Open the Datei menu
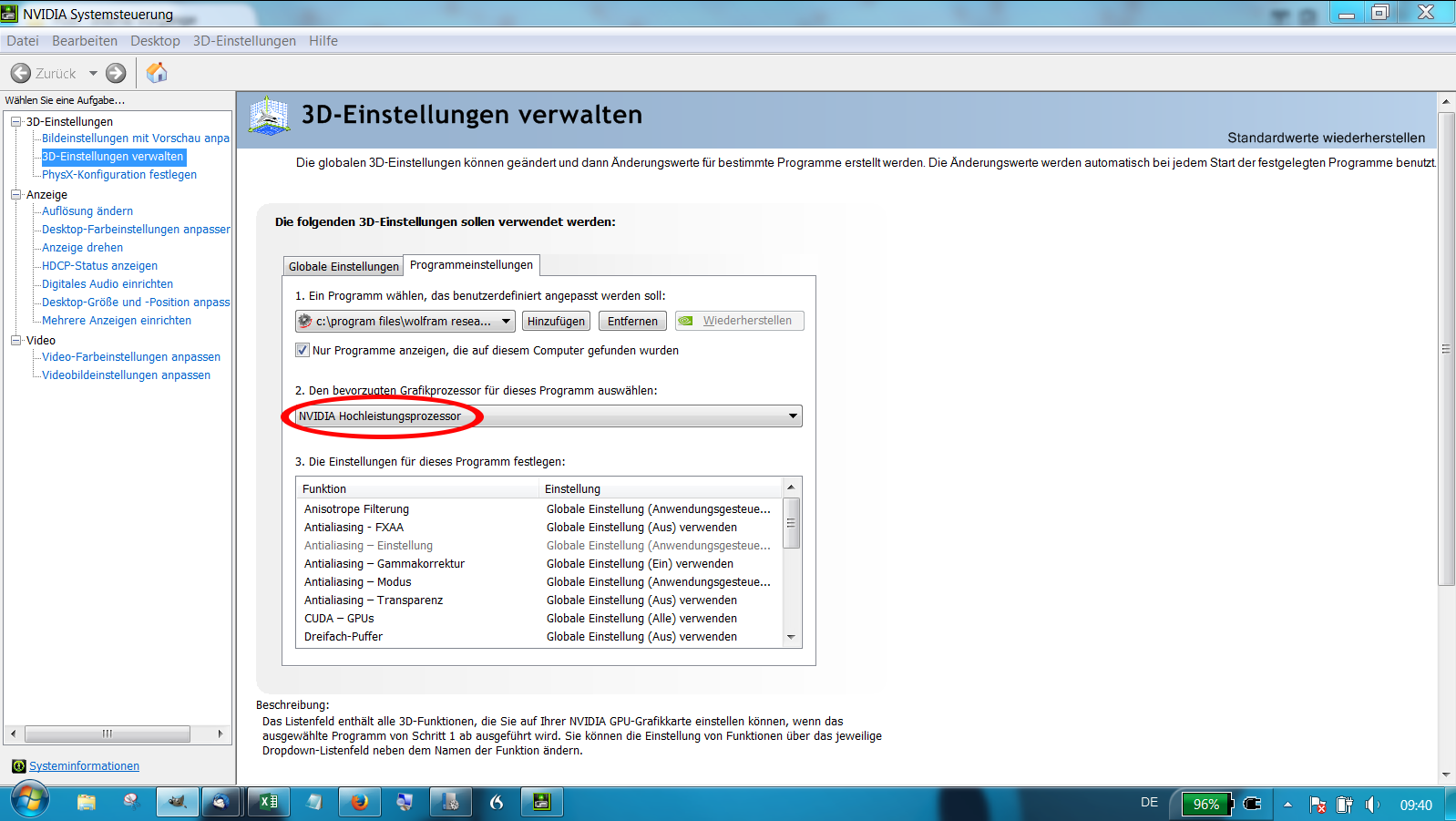The width and height of the screenshot is (1456, 821). click(23, 41)
